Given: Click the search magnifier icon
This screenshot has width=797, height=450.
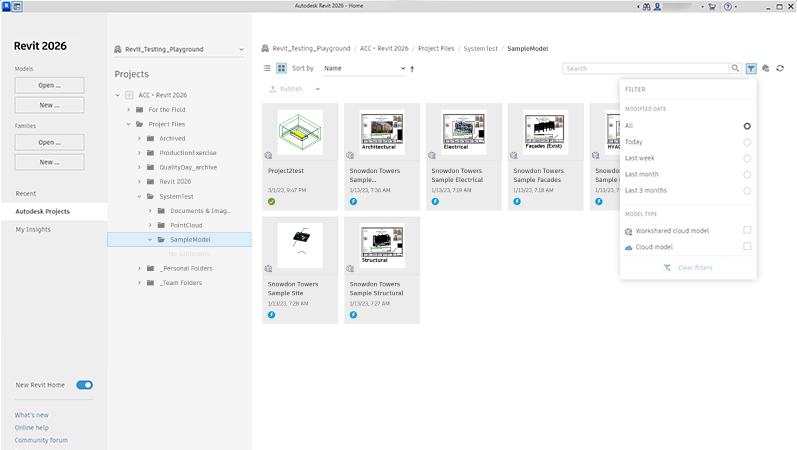Looking at the screenshot, I should 735,68.
